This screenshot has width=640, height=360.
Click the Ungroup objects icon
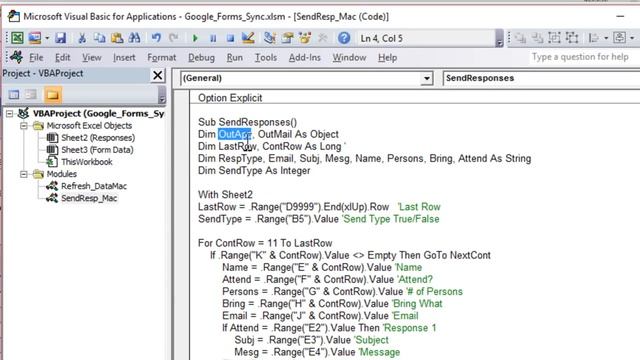click(572, 38)
